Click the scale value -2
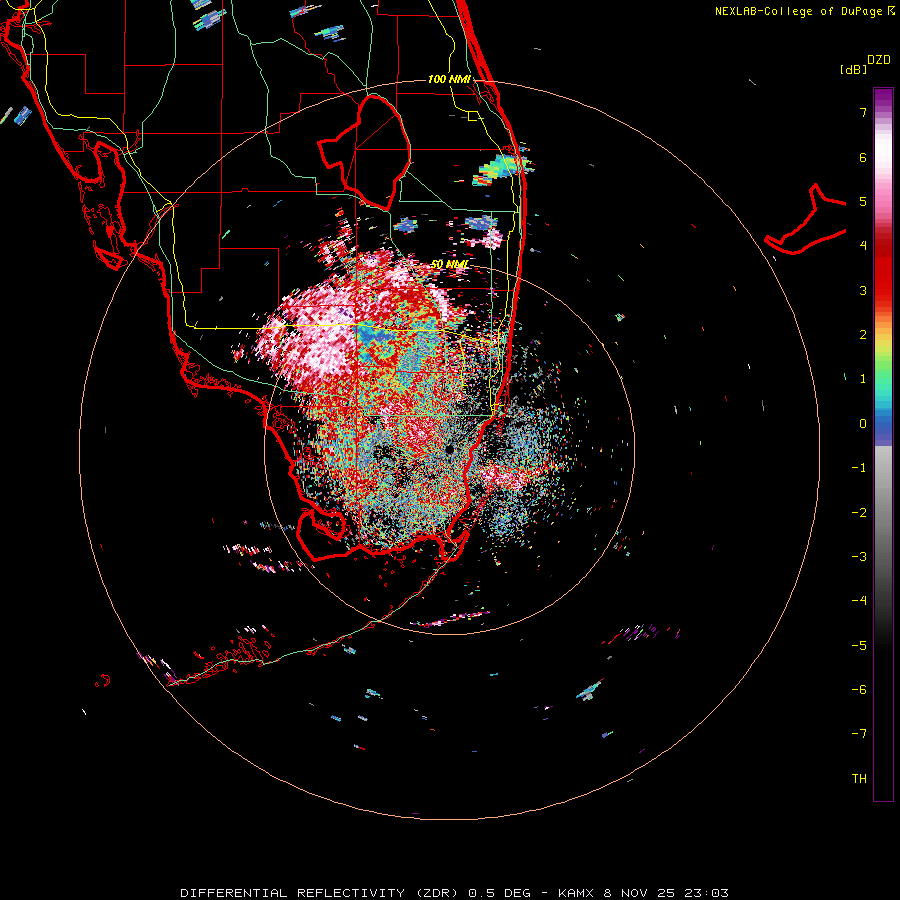Image resolution: width=900 pixels, height=900 pixels. (859, 513)
